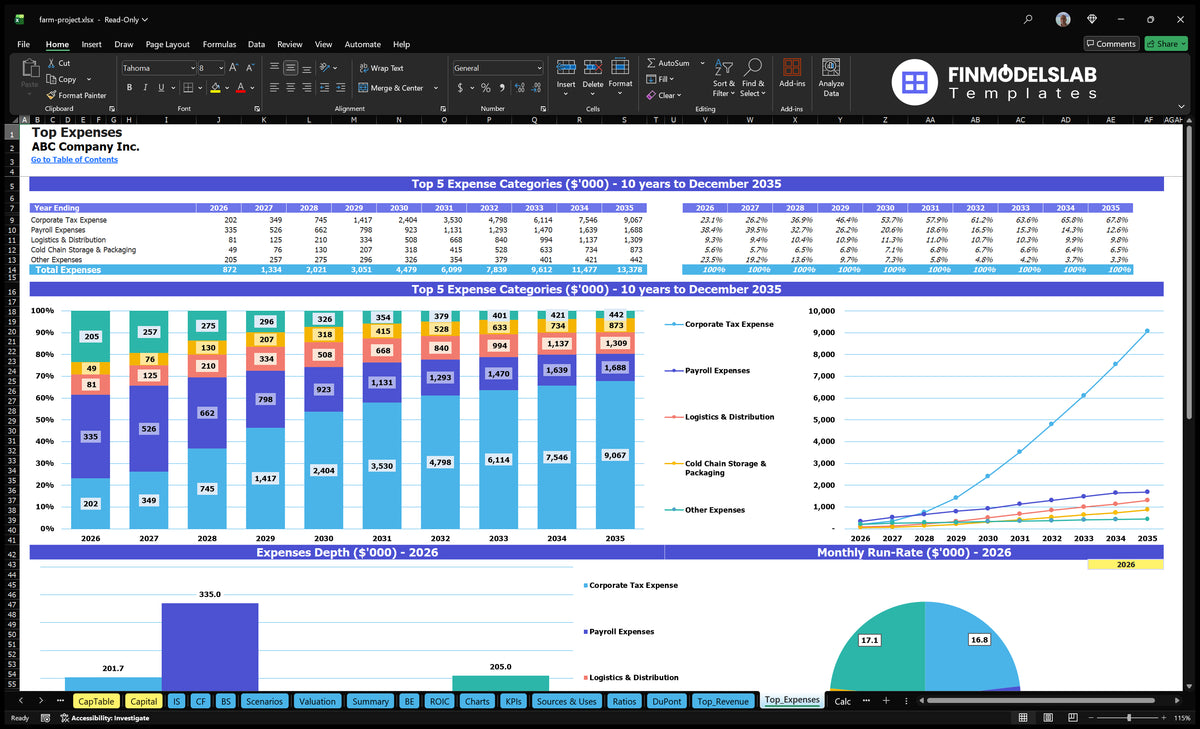Switch to the Sources & Uses sheet tab
This screenshot has width=1200, height=729.
click(x=567, y=701)
